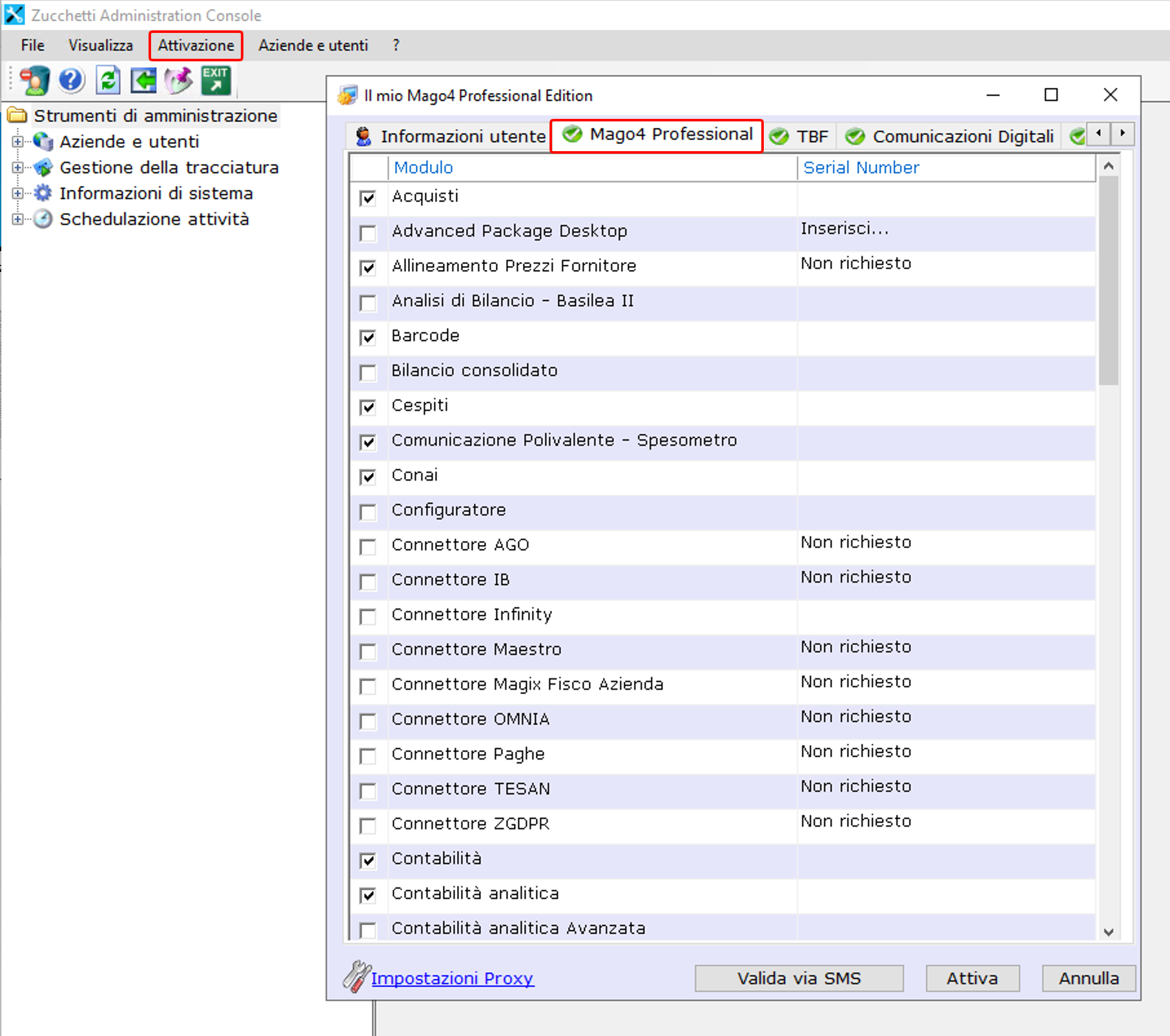Check the Configuratore module checkbox
The image size is (1170, 1036).
tap(368, 512)
